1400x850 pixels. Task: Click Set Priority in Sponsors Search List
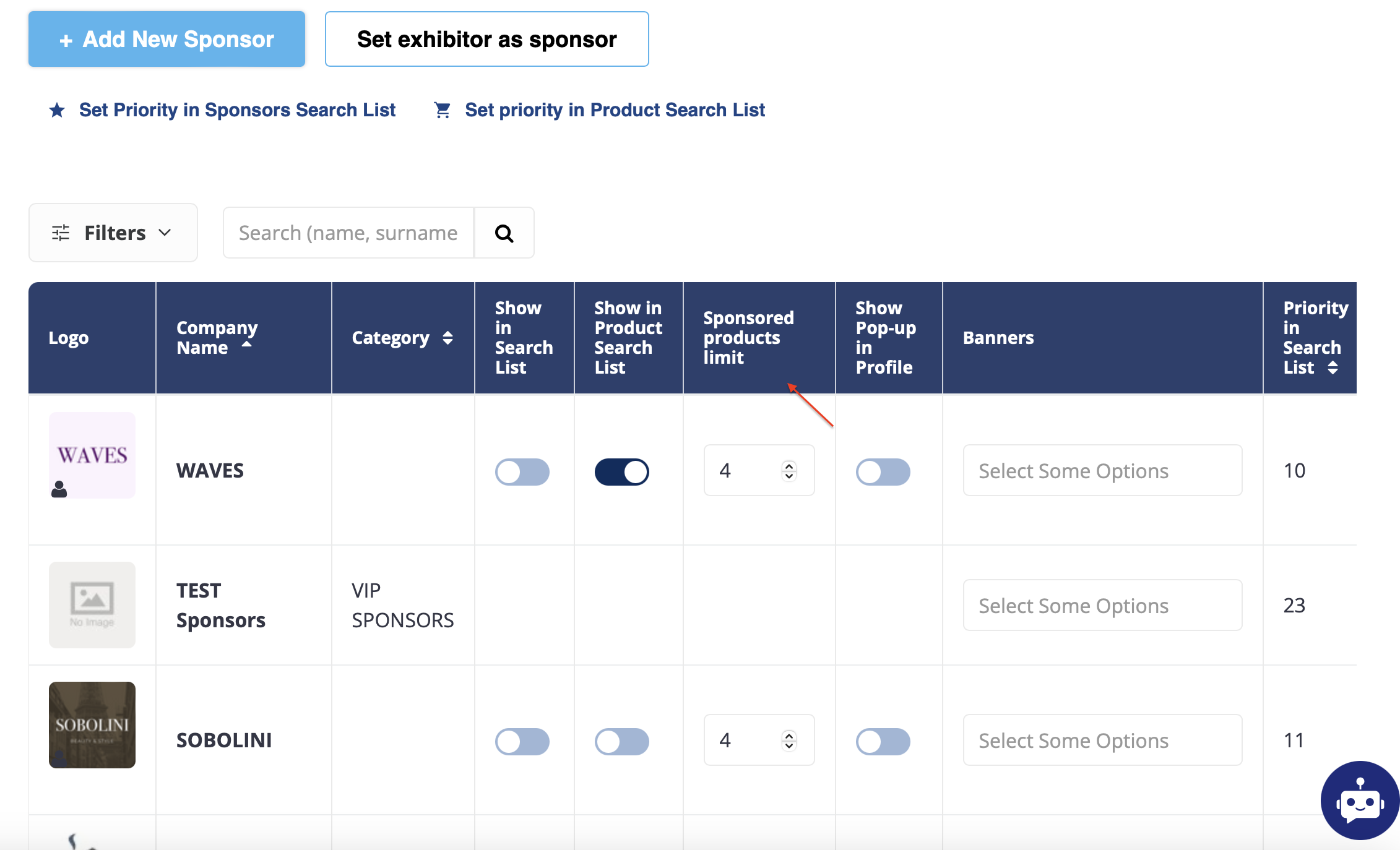coord(237,110)
